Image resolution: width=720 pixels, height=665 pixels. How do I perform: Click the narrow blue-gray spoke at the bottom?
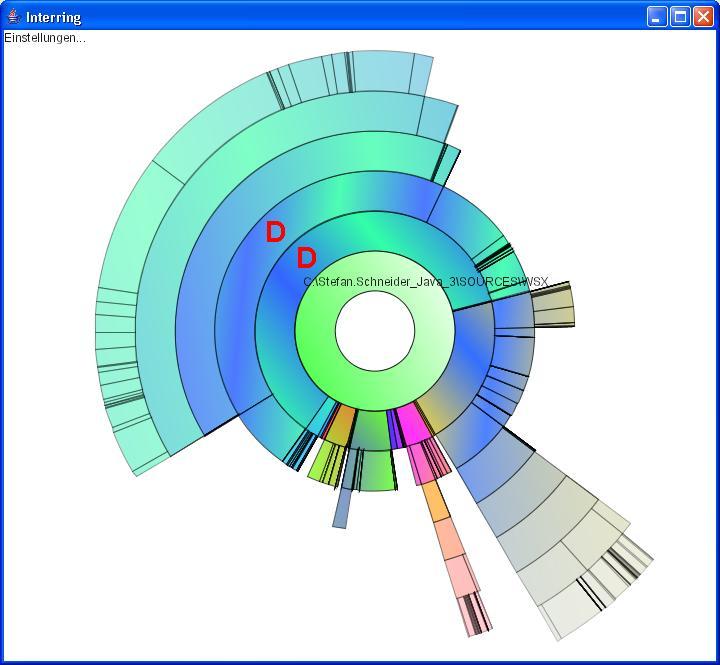click(x=341, y=508)
